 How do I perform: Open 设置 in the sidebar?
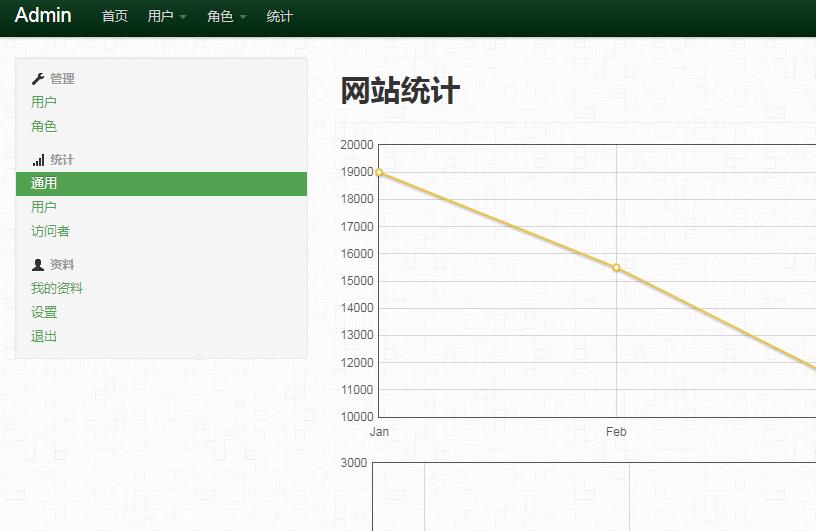coord(44,312)
